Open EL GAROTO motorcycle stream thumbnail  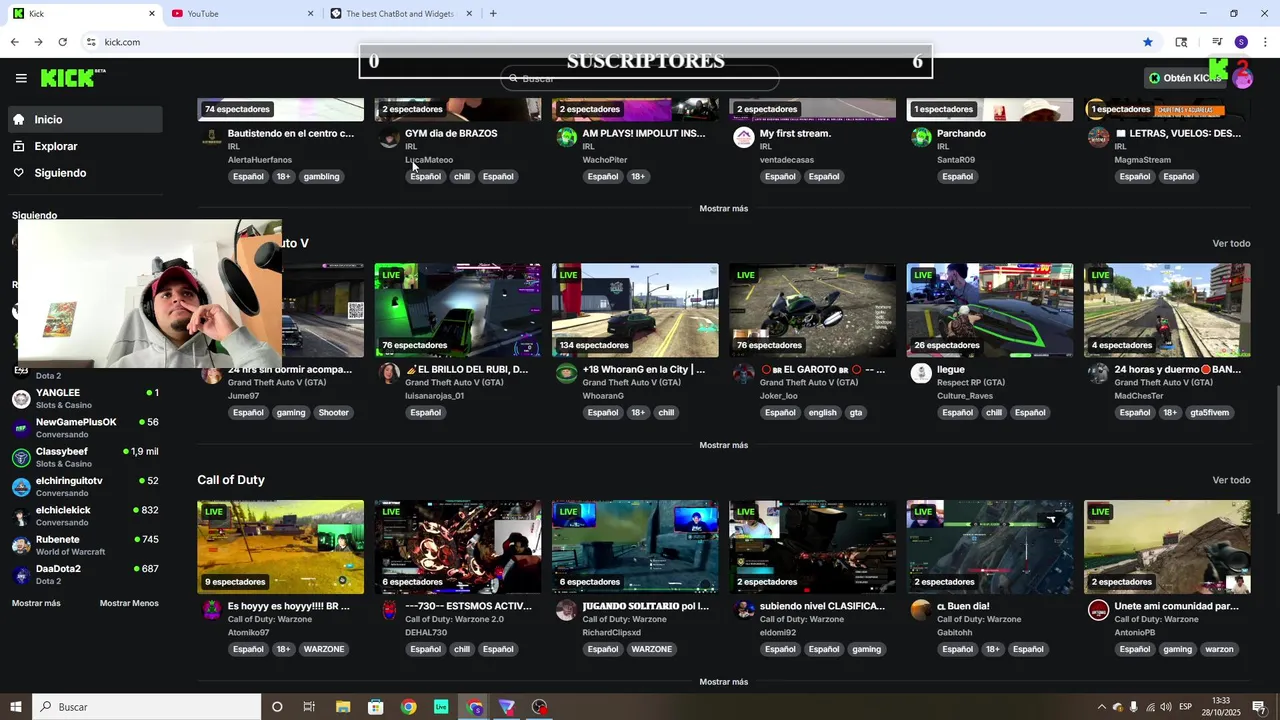812,310
